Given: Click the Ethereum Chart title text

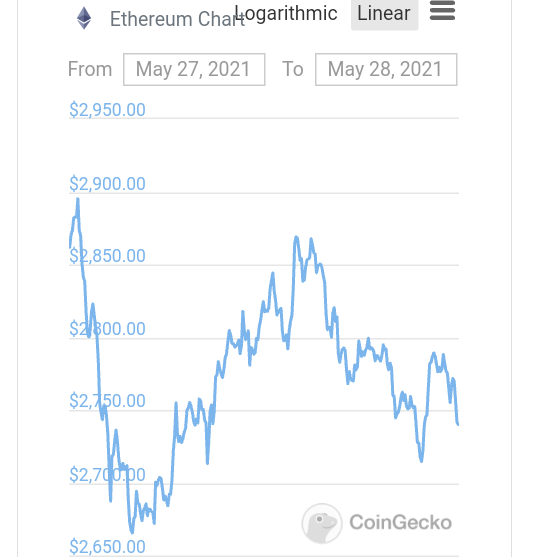Looking at the screenshot, I should 177,19.
